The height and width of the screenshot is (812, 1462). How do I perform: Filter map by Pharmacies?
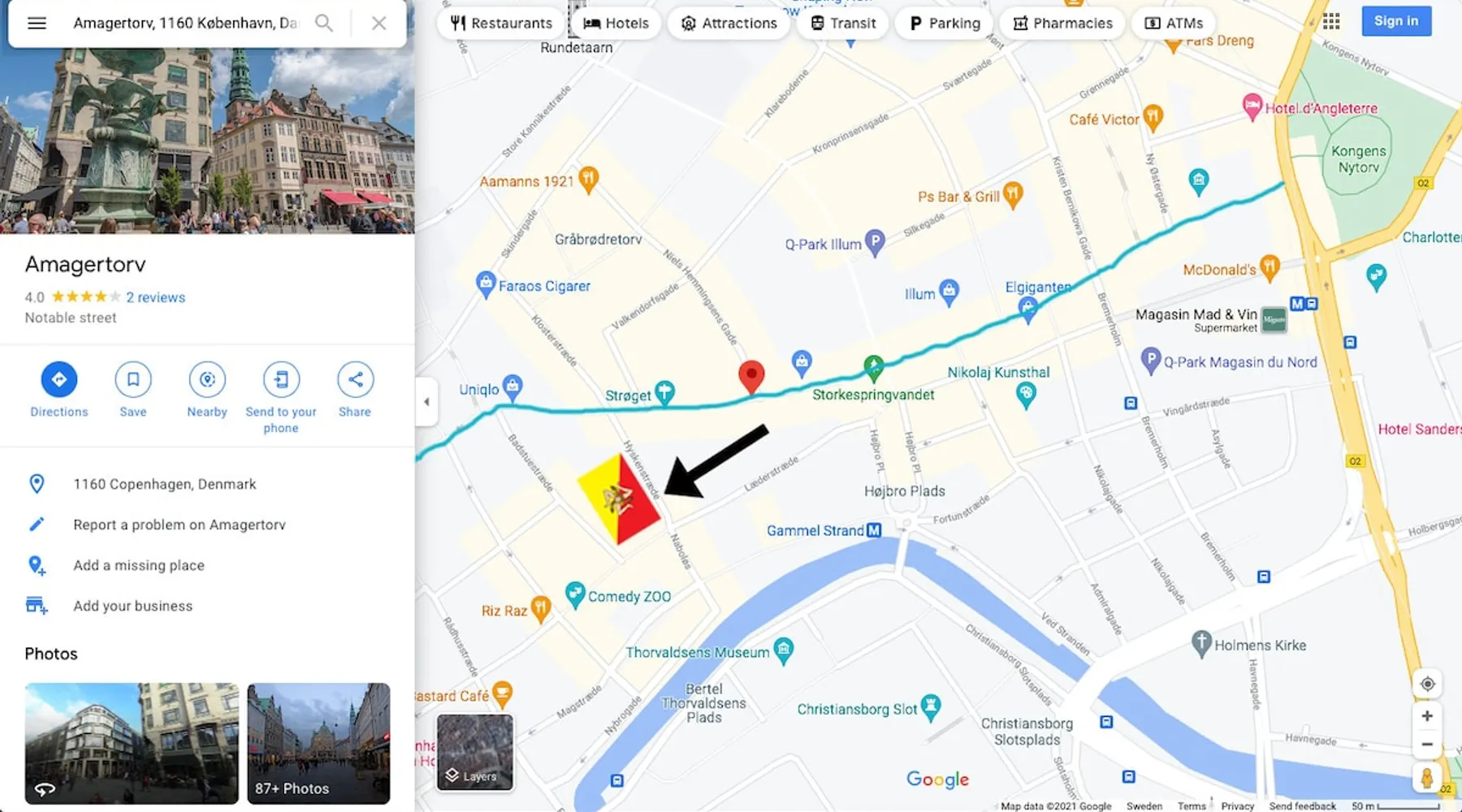[1062, 23]
